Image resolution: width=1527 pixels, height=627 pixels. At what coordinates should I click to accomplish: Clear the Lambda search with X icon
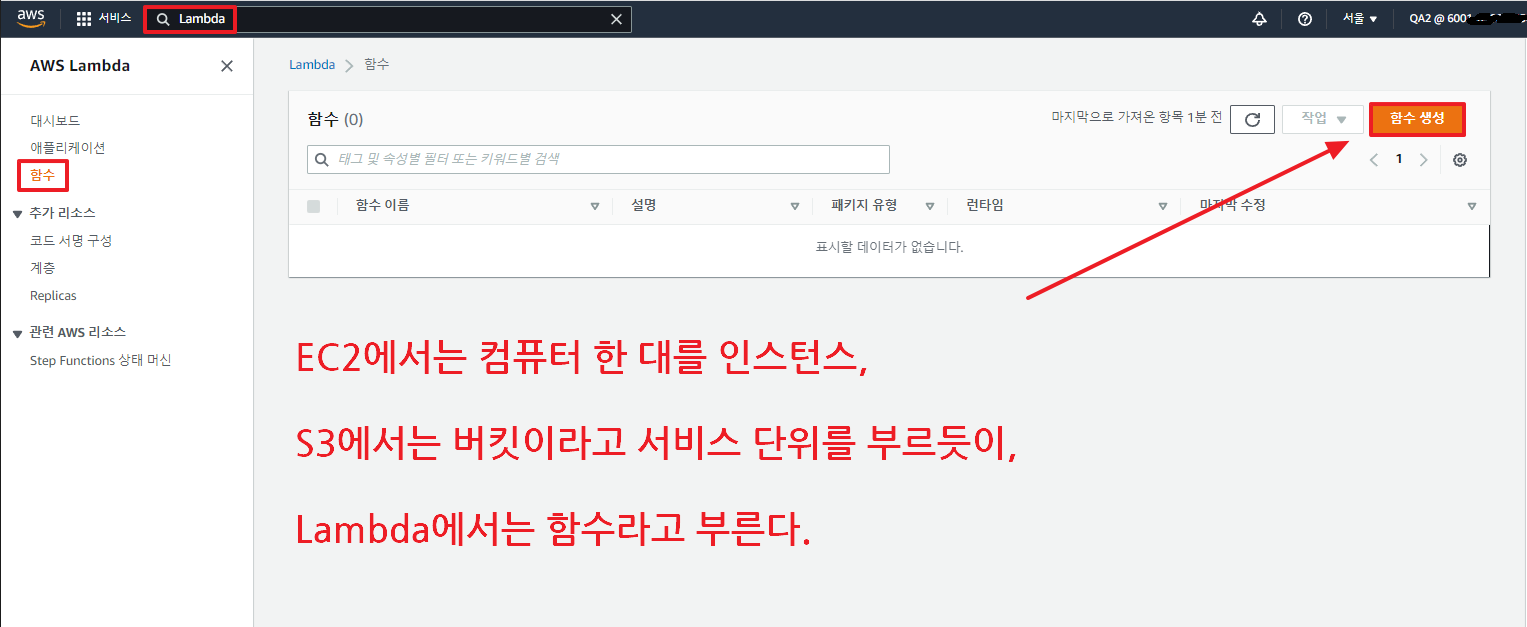[x=616, y=19]
